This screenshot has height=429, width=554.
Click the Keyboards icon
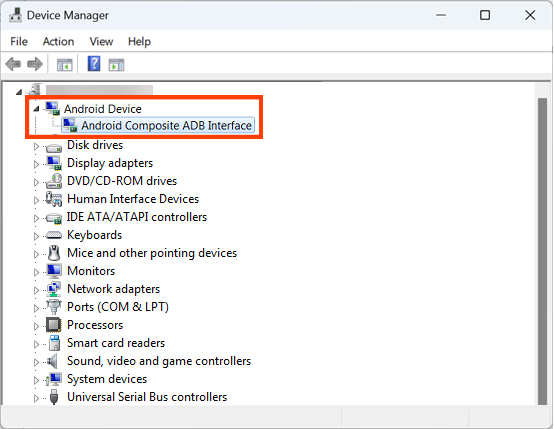pos(54,235)
